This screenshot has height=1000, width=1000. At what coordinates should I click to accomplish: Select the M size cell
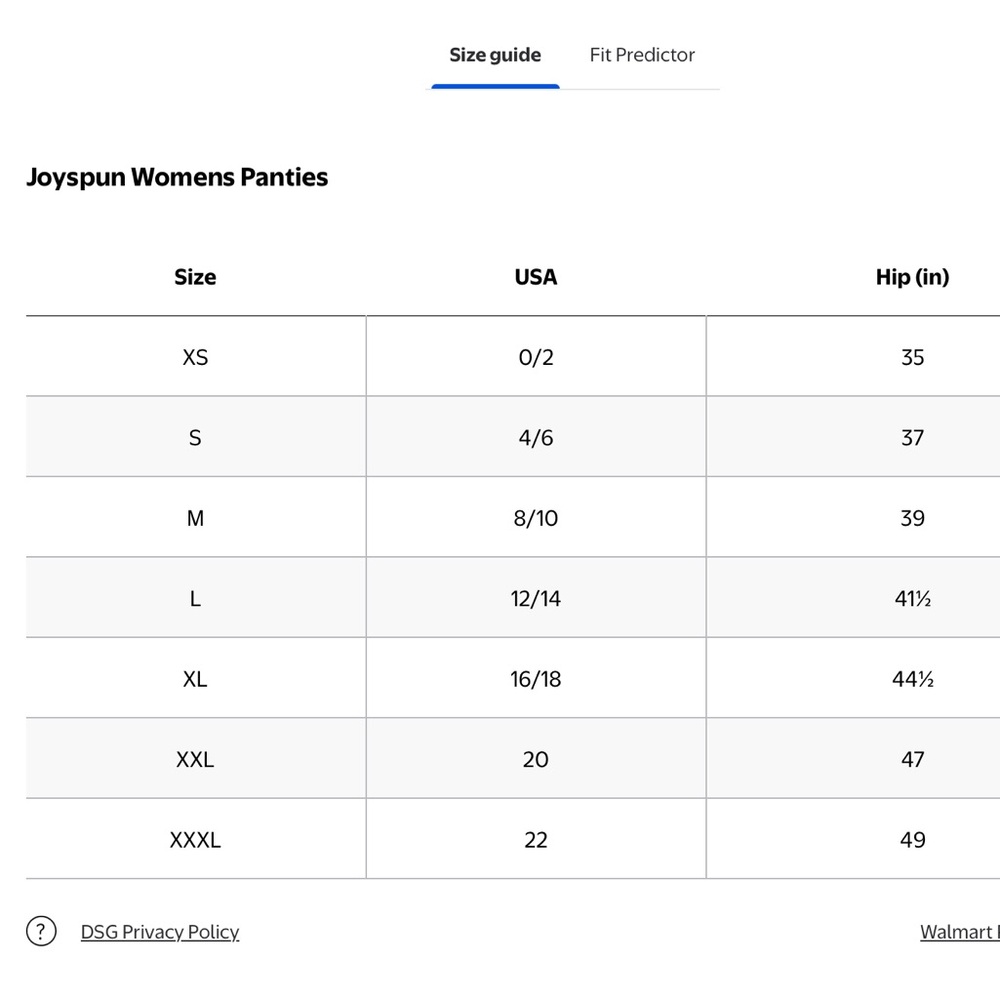(x=195, y=518)
